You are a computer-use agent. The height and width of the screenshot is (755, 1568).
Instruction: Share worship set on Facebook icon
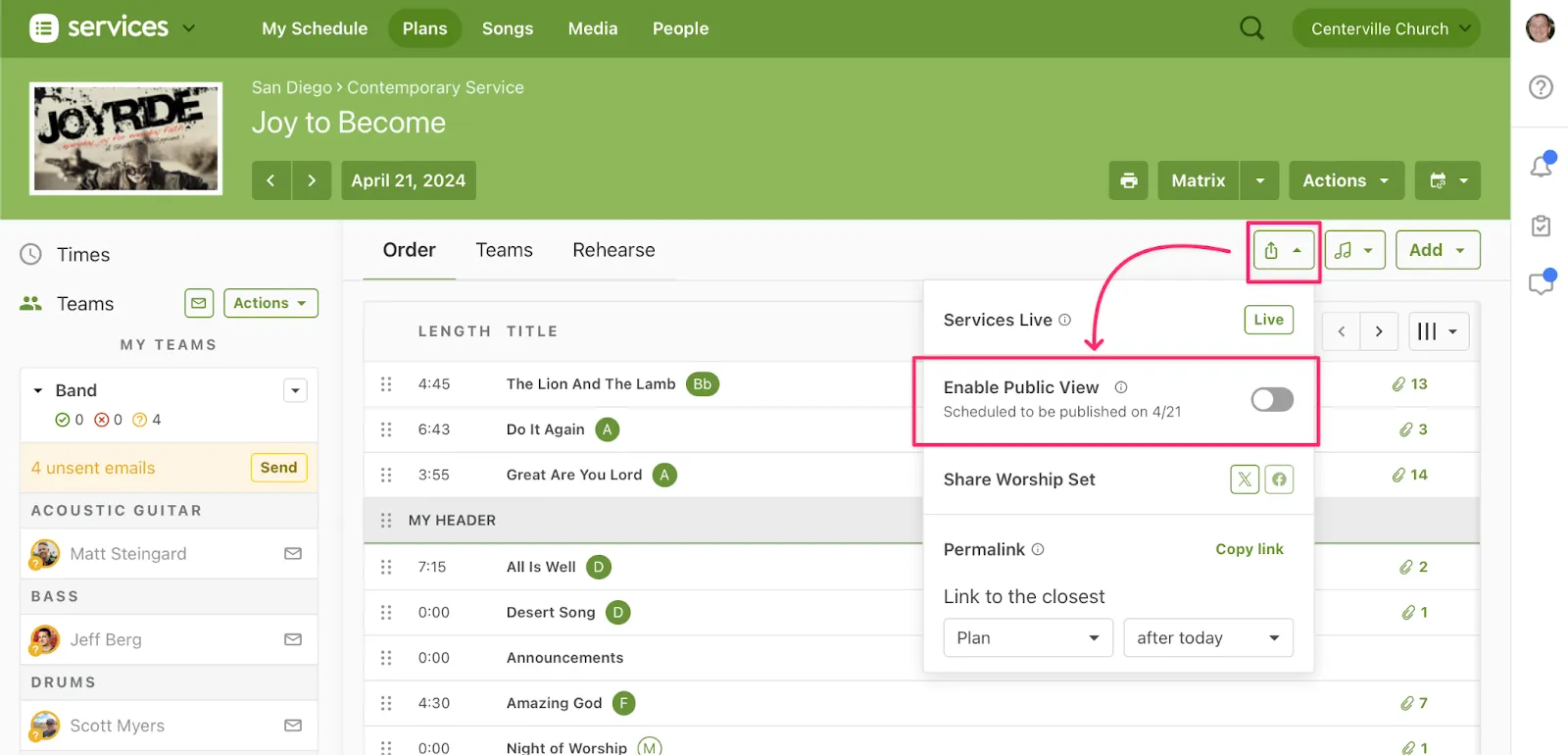click(1279, 479)
